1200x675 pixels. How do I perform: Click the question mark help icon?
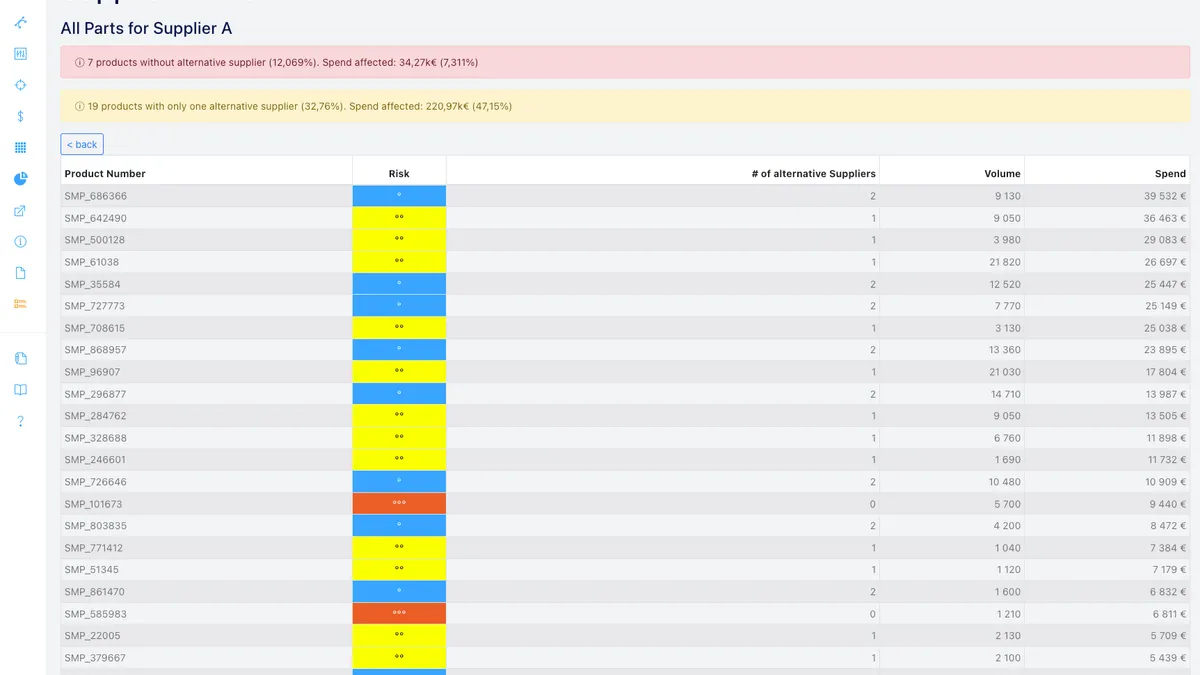point(20,421)
